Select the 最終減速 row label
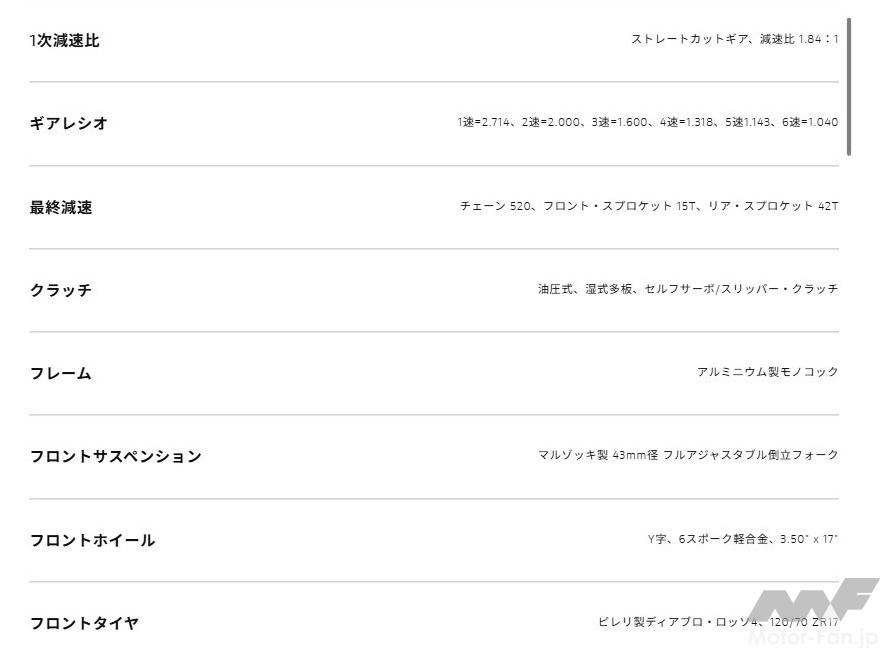The image size is (890, 658). click(61, 208)
